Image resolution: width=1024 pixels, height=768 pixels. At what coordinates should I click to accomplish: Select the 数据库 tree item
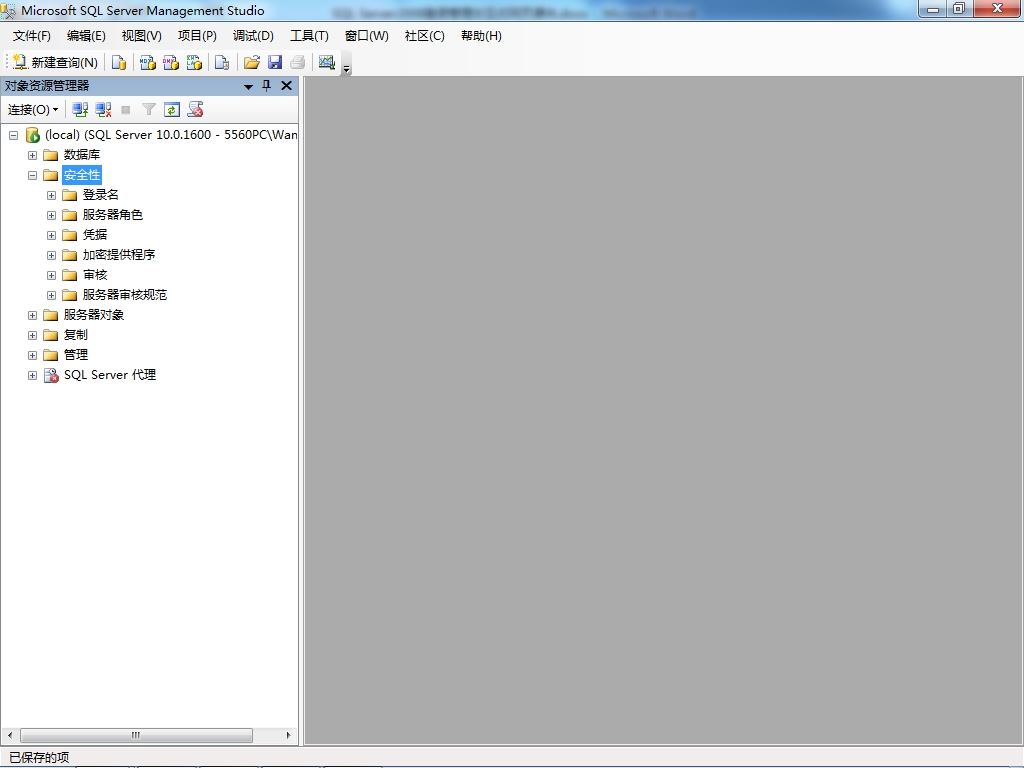[82, 155]
